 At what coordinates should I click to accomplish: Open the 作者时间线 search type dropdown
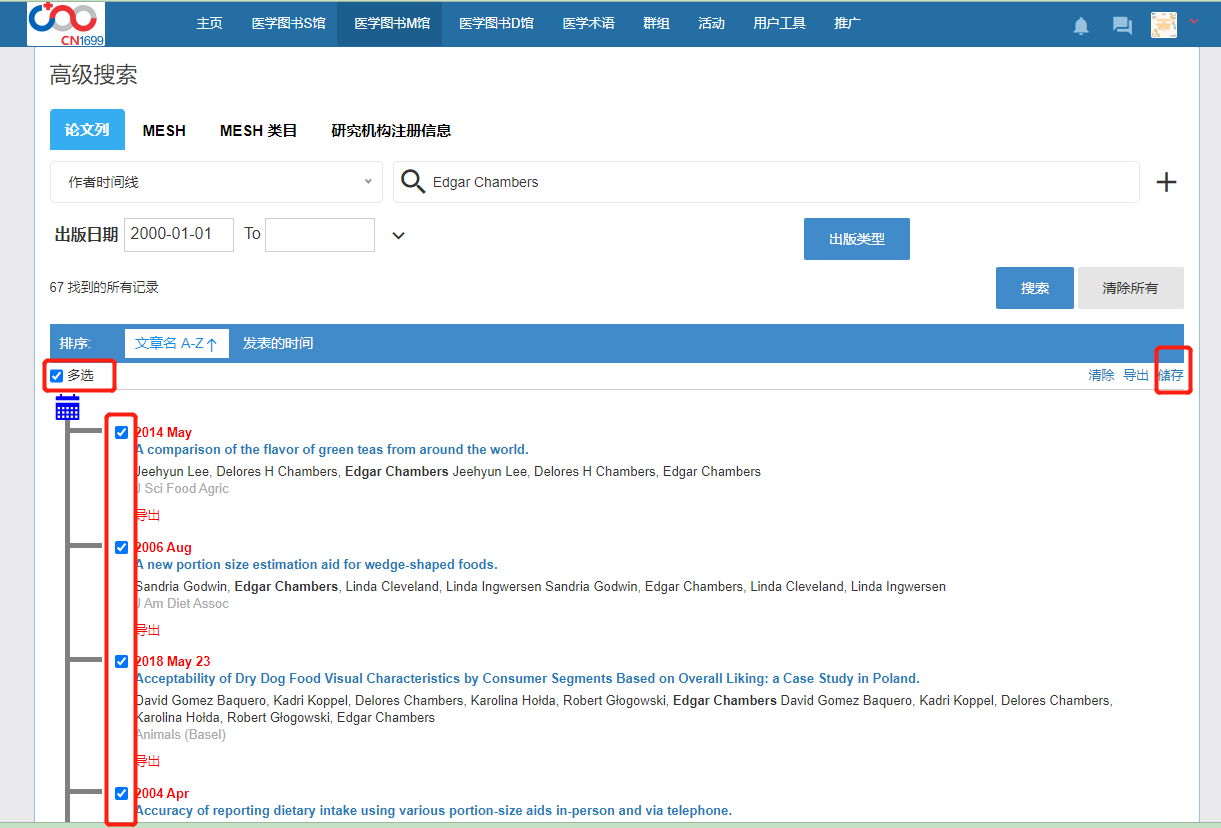216,182
